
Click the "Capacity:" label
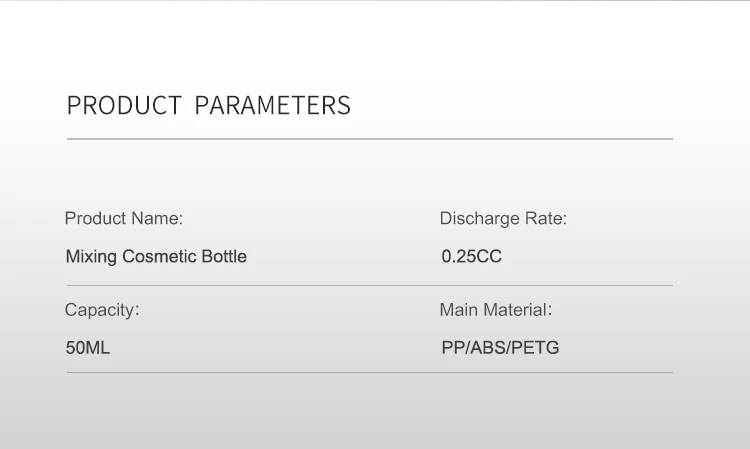click(x=102, y=310)
